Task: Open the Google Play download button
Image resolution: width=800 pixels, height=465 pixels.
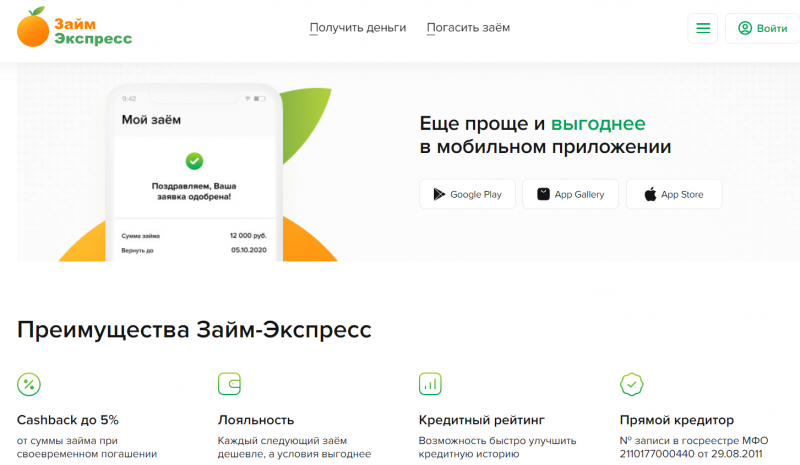Action: 467,194
